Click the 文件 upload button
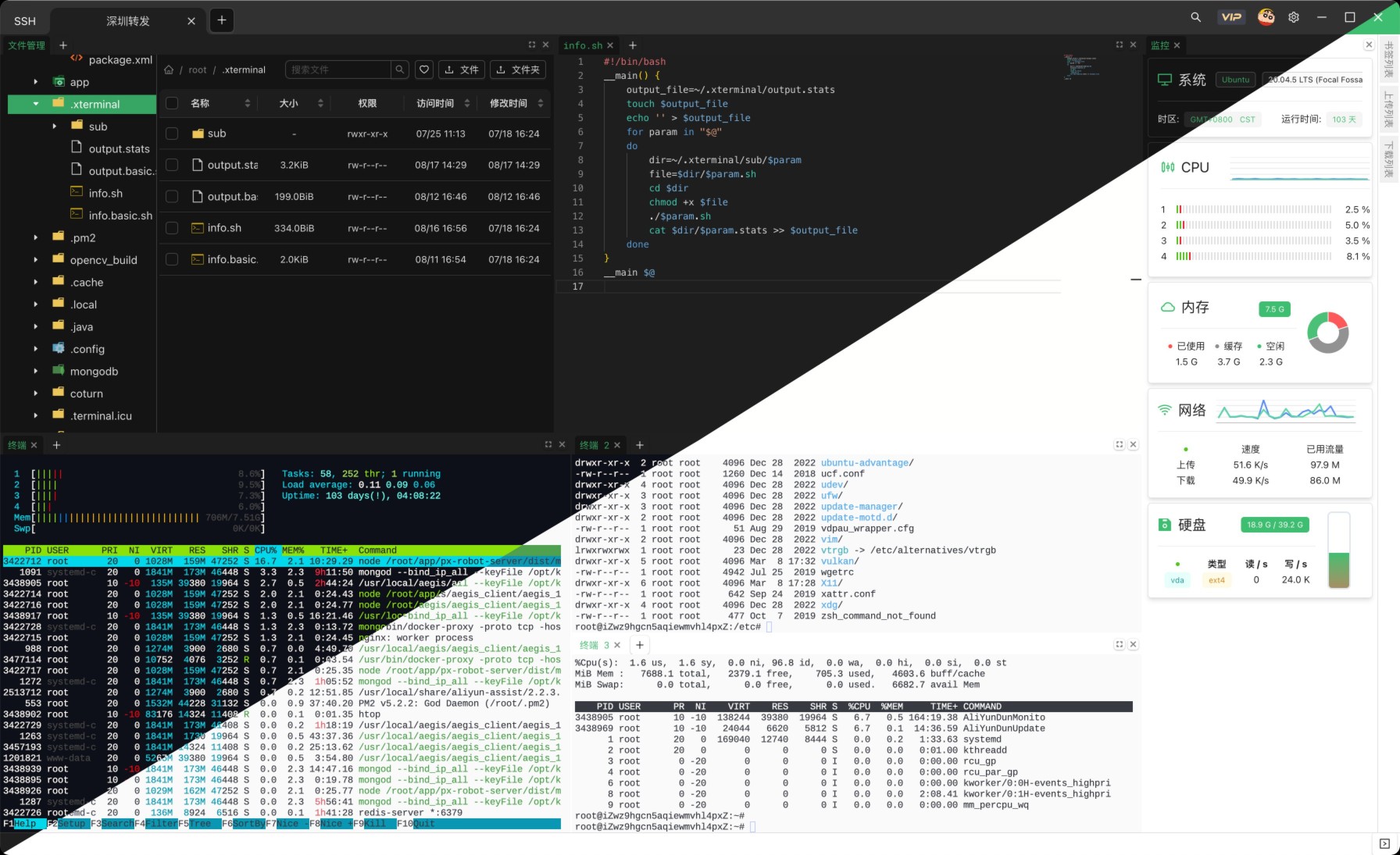The height and width of the screenshot is (855, 1400). point(461,70)
